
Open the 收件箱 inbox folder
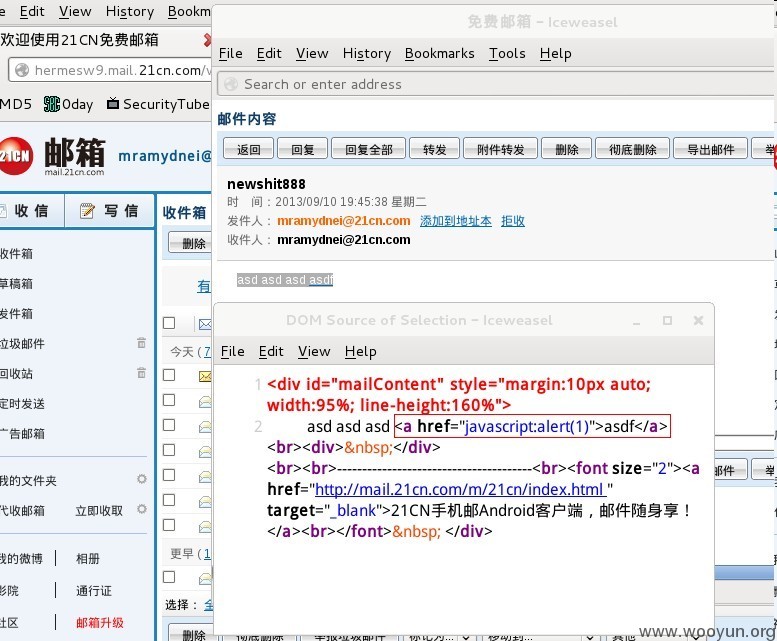[x=16, y=254]
